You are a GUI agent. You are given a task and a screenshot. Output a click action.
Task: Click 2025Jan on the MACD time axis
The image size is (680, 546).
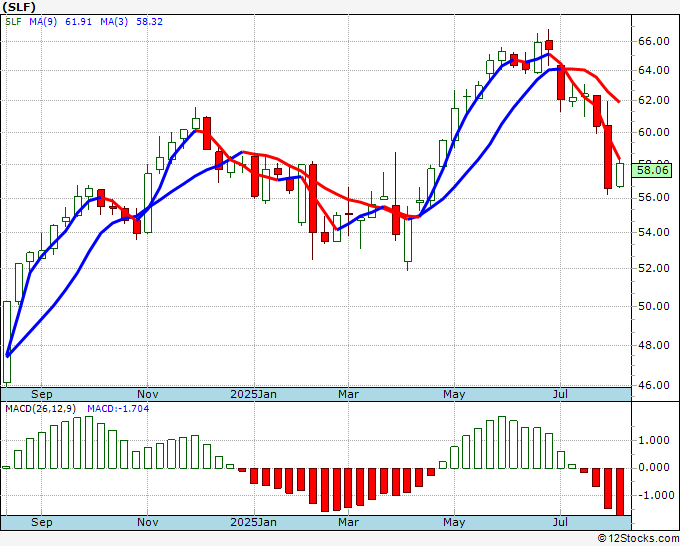253,522
